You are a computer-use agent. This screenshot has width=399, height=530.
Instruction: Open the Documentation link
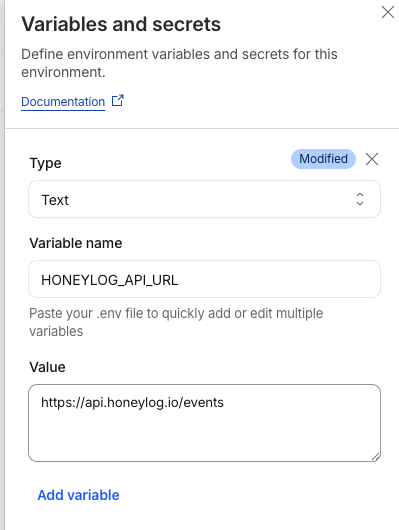point(63,101)
